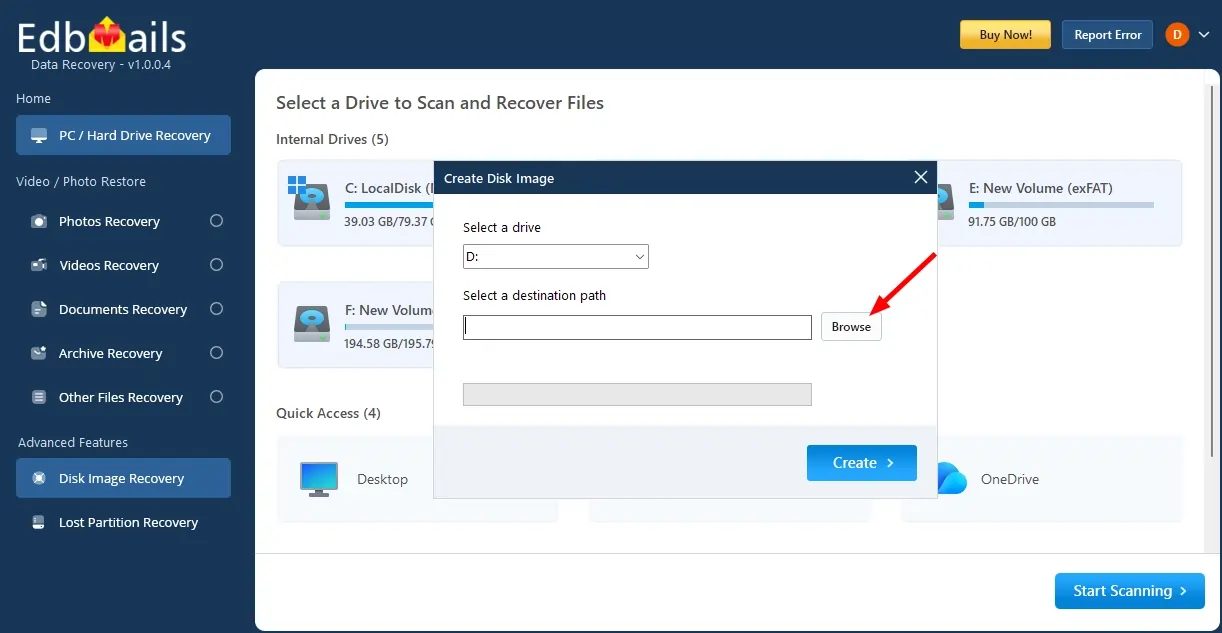Click the Browse button
Screen dimensions: 1222x633
[x=851, y=327]
